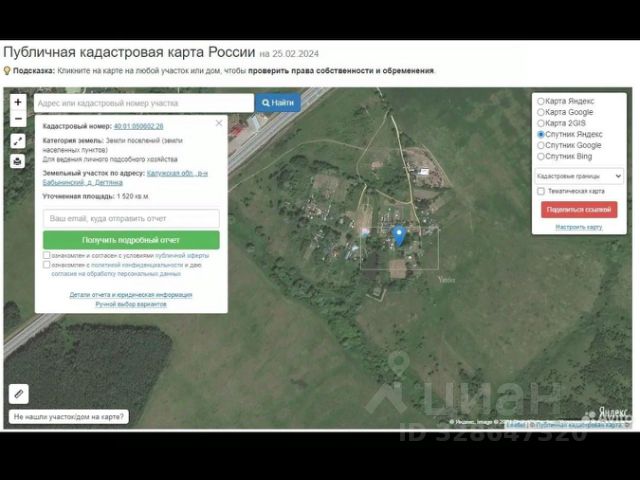Zoom out the map with minus button
The height and width of the screenshot is (480, 640).
tap(18, 119)
